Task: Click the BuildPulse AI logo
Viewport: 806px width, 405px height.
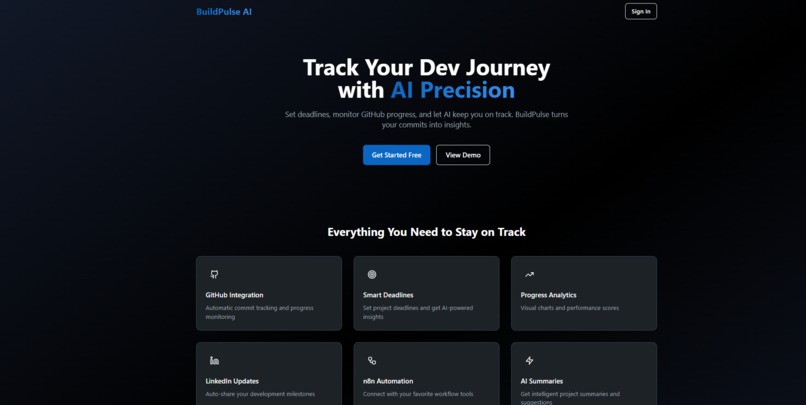Action: (224, 12)
